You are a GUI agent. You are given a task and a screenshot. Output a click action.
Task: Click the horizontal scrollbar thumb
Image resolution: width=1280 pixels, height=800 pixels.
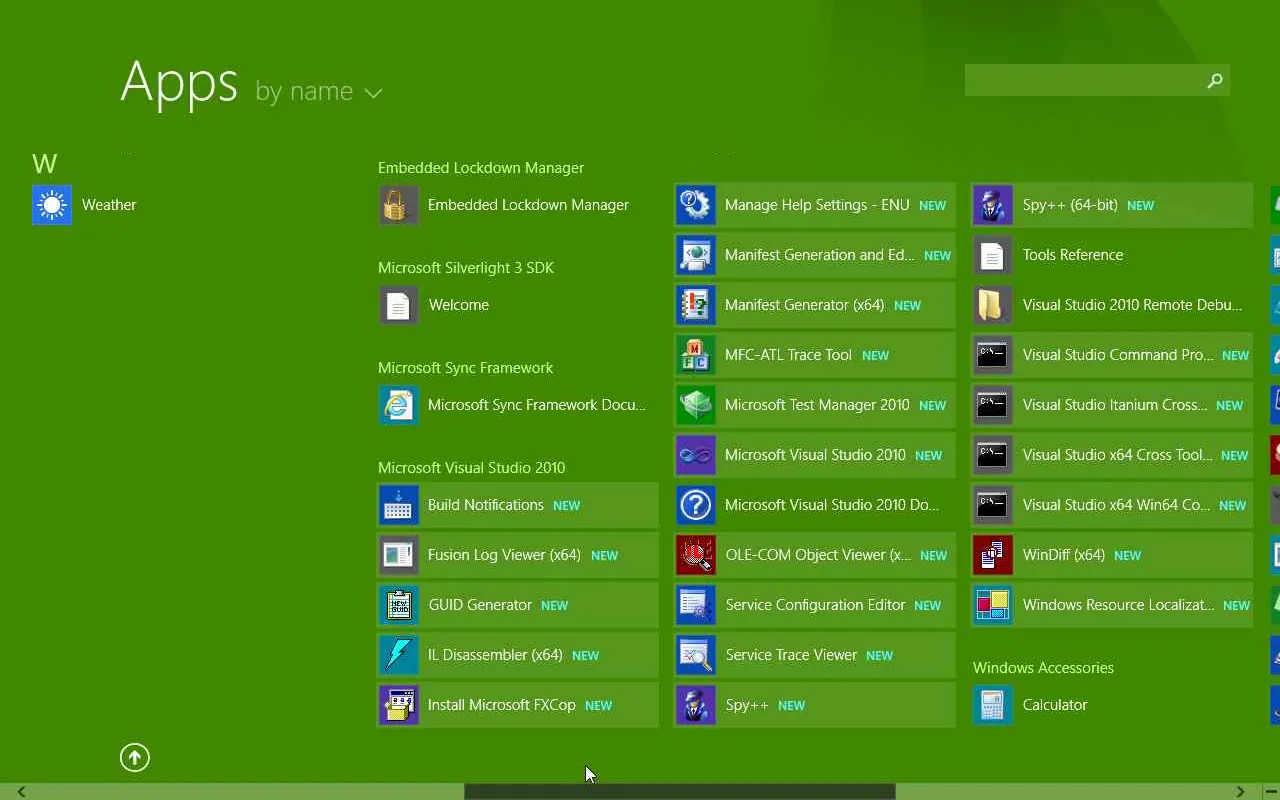pos(680,792)
